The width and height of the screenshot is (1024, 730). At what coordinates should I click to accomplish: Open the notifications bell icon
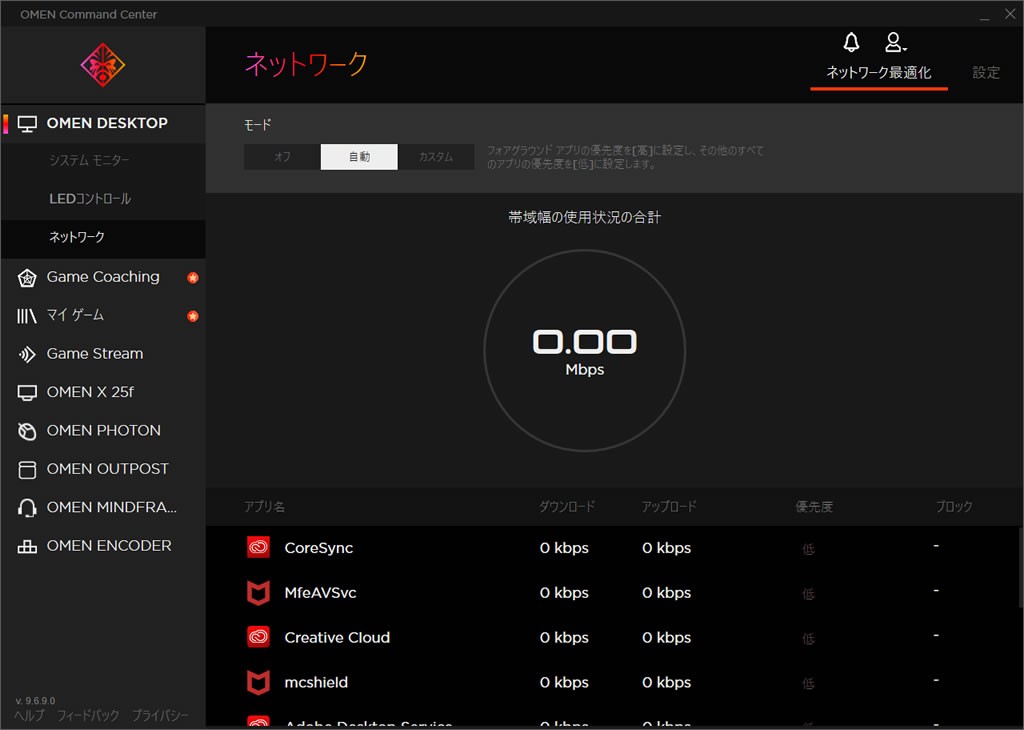851,42
